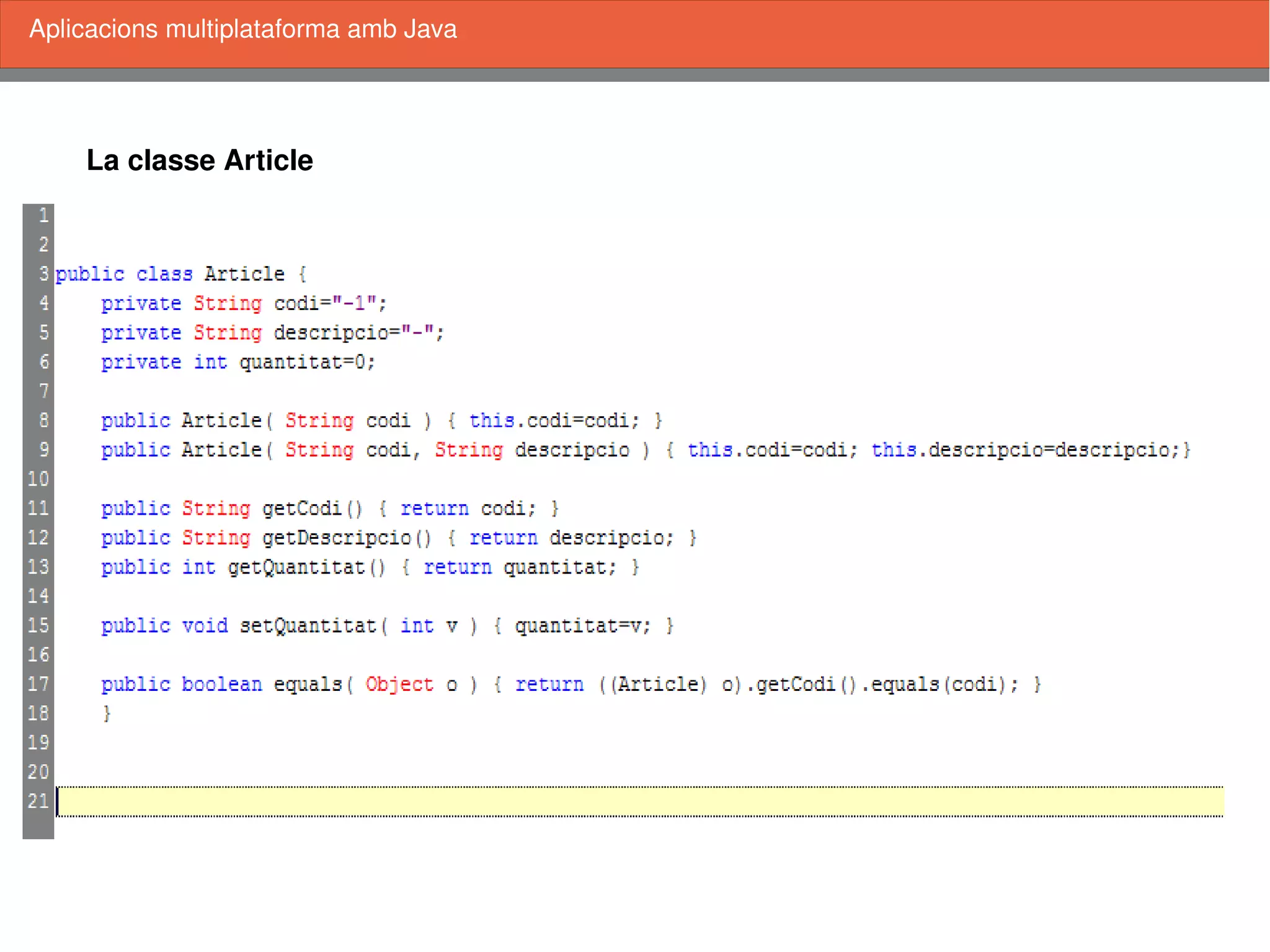Click line number 11 in the gutter

[38, 509]
